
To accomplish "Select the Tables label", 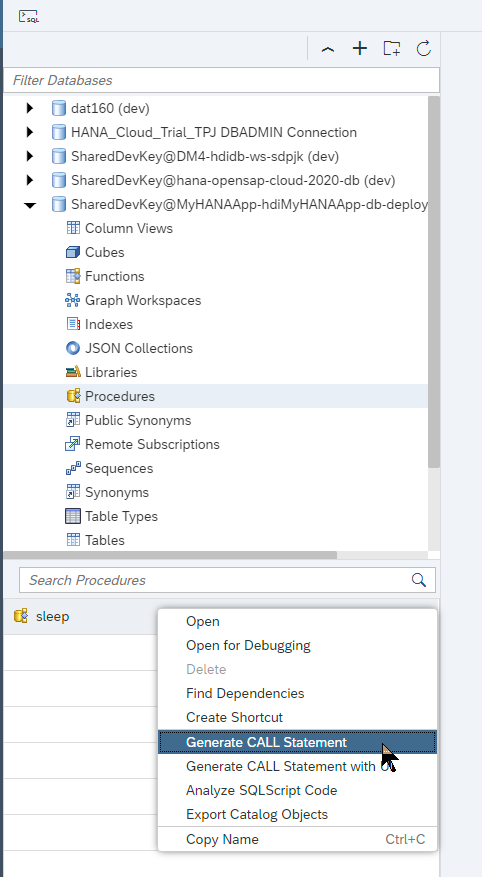I will coord(105,540).
